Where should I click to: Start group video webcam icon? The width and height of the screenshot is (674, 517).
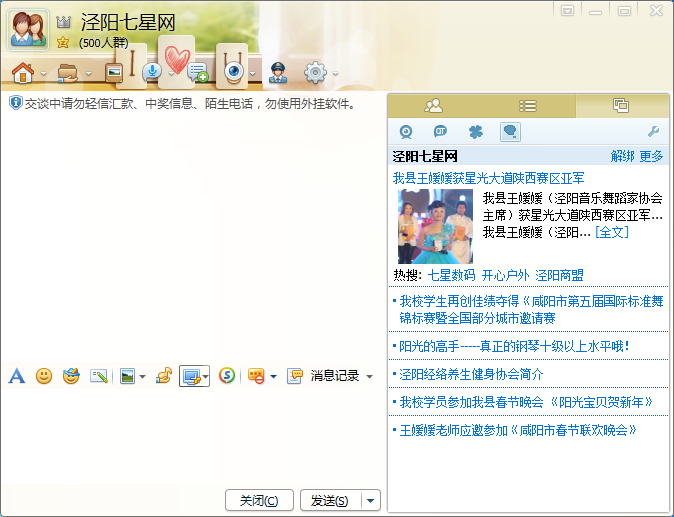(x=233, y=73)
